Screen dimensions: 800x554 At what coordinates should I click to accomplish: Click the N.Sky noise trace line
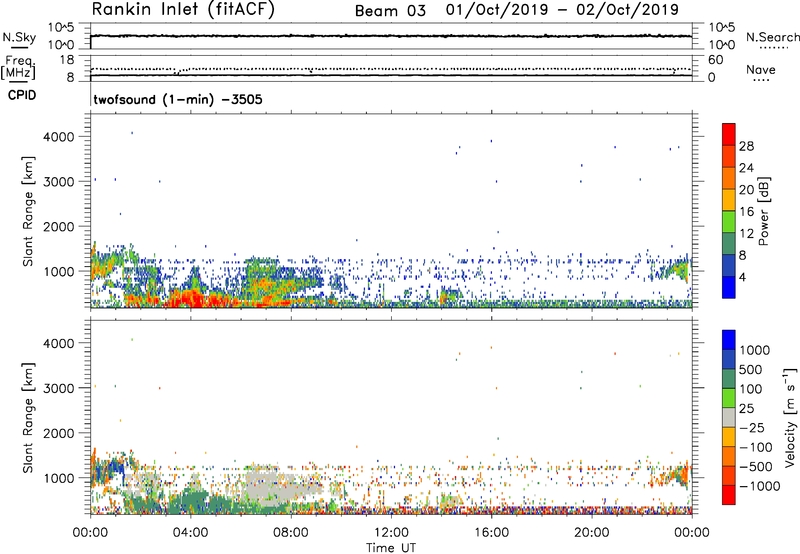point(391,36)
